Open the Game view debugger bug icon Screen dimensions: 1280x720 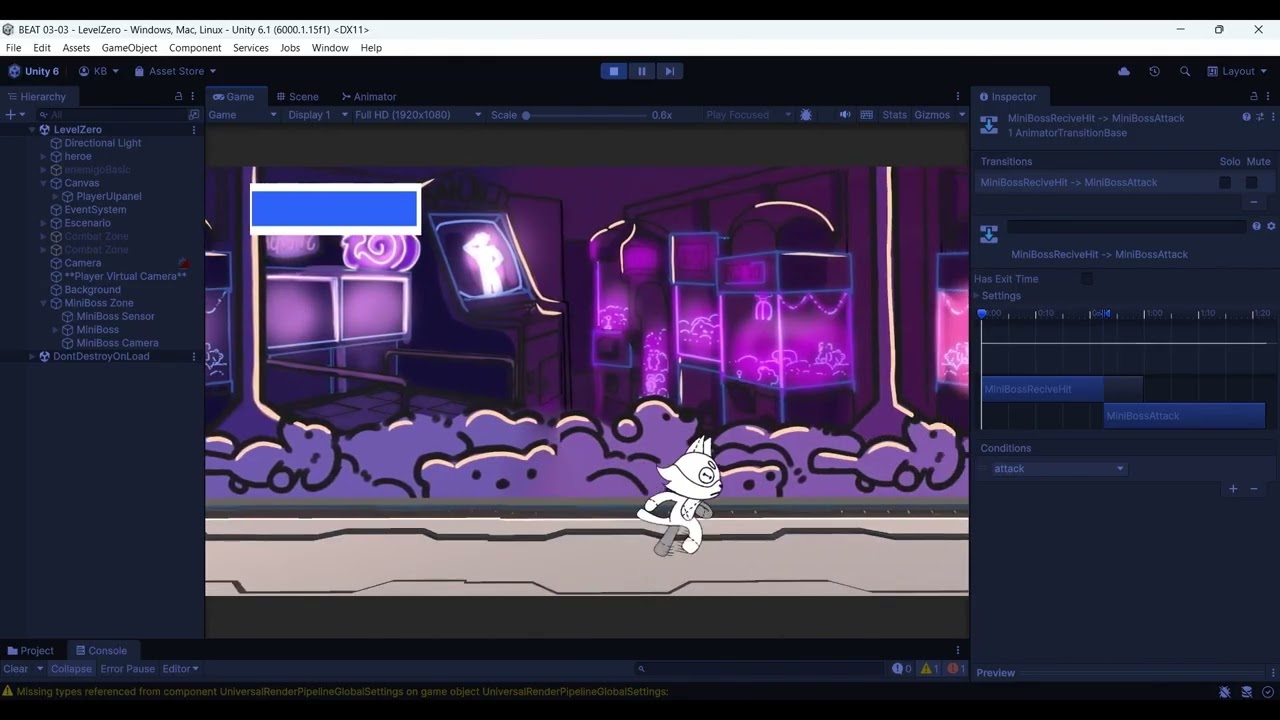coord(806,115)
